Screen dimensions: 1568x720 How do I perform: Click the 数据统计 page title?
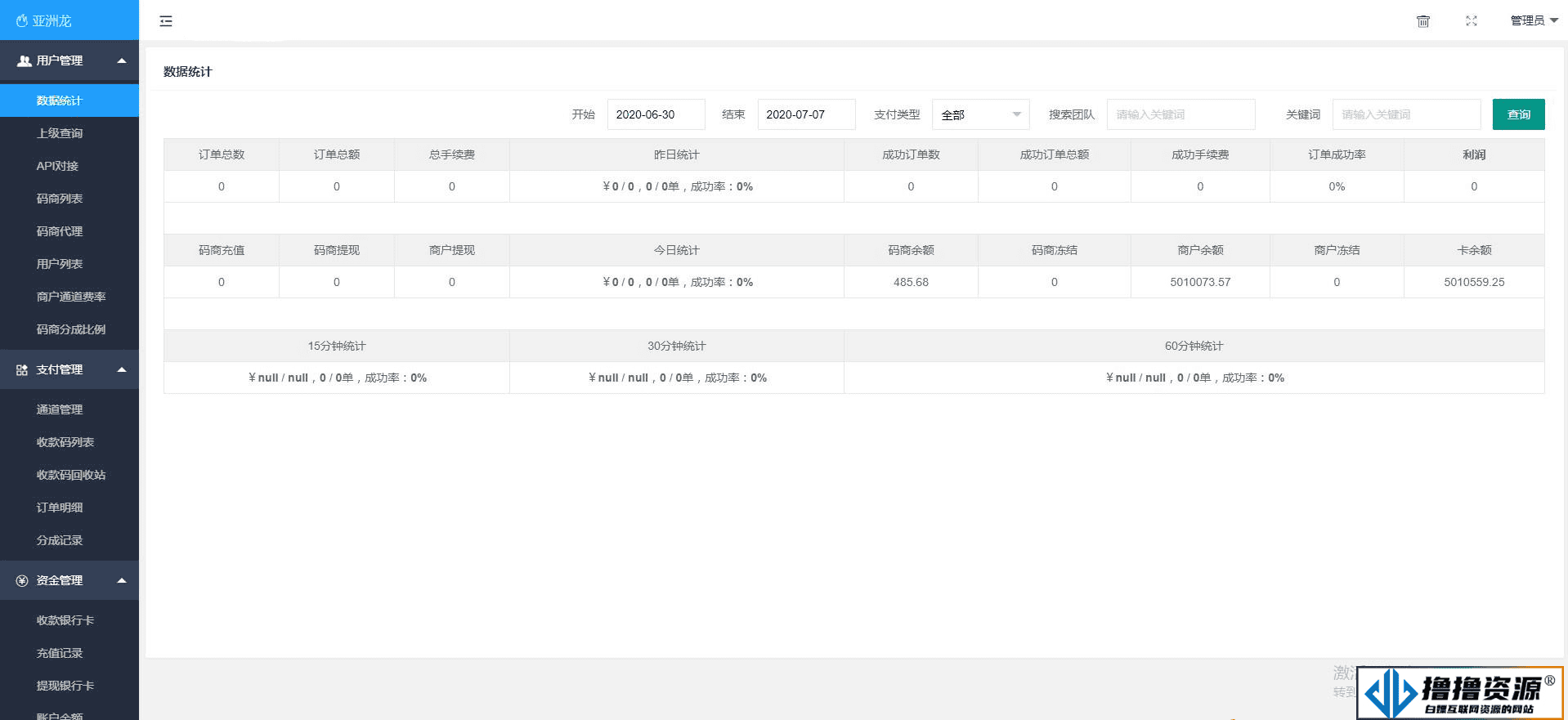pos(187,72)
